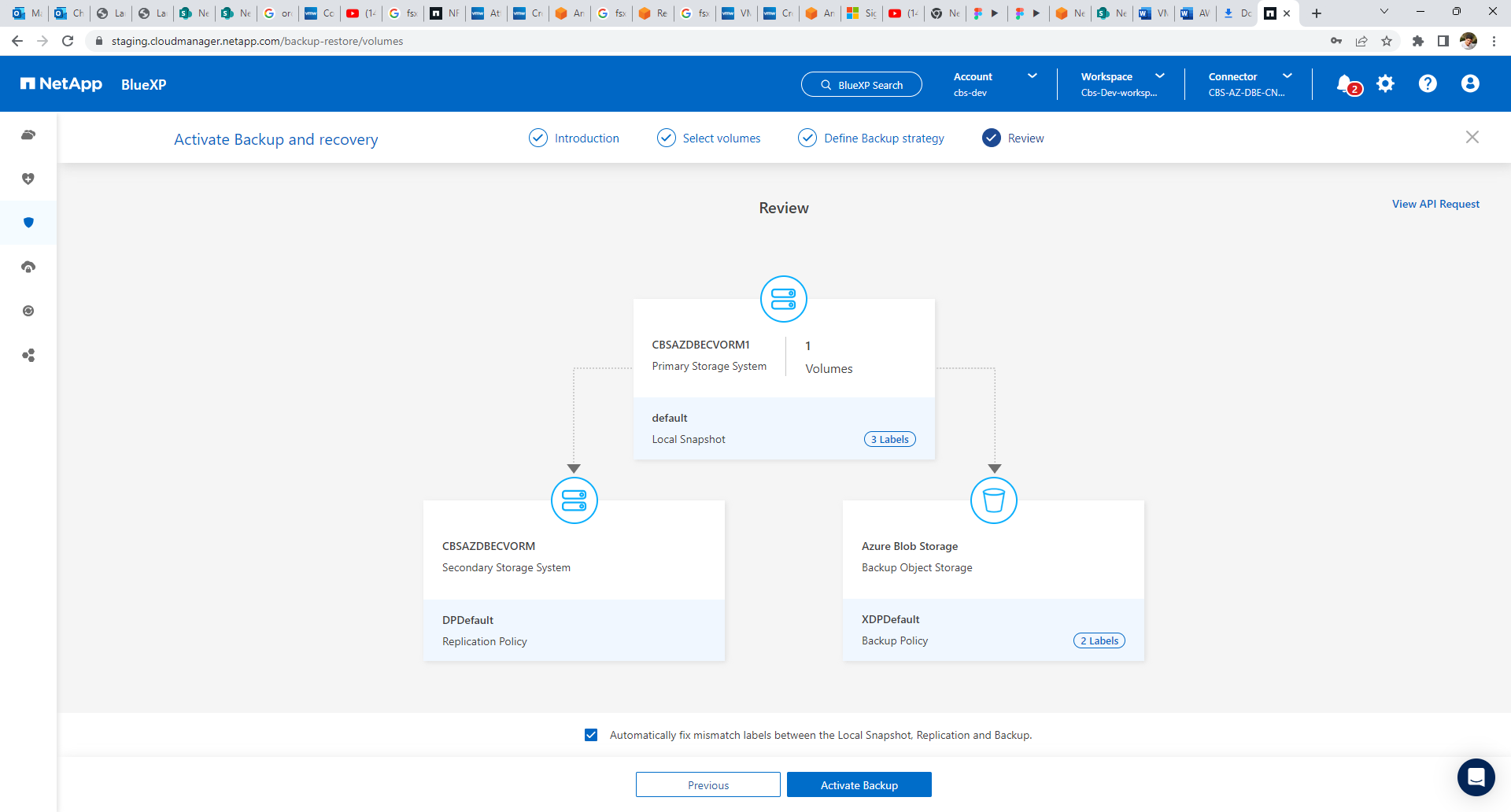The height and width of the screenshot is (812, 1511).
Task: Select the shield Protection sidebar icon
Action: [28, 223]
